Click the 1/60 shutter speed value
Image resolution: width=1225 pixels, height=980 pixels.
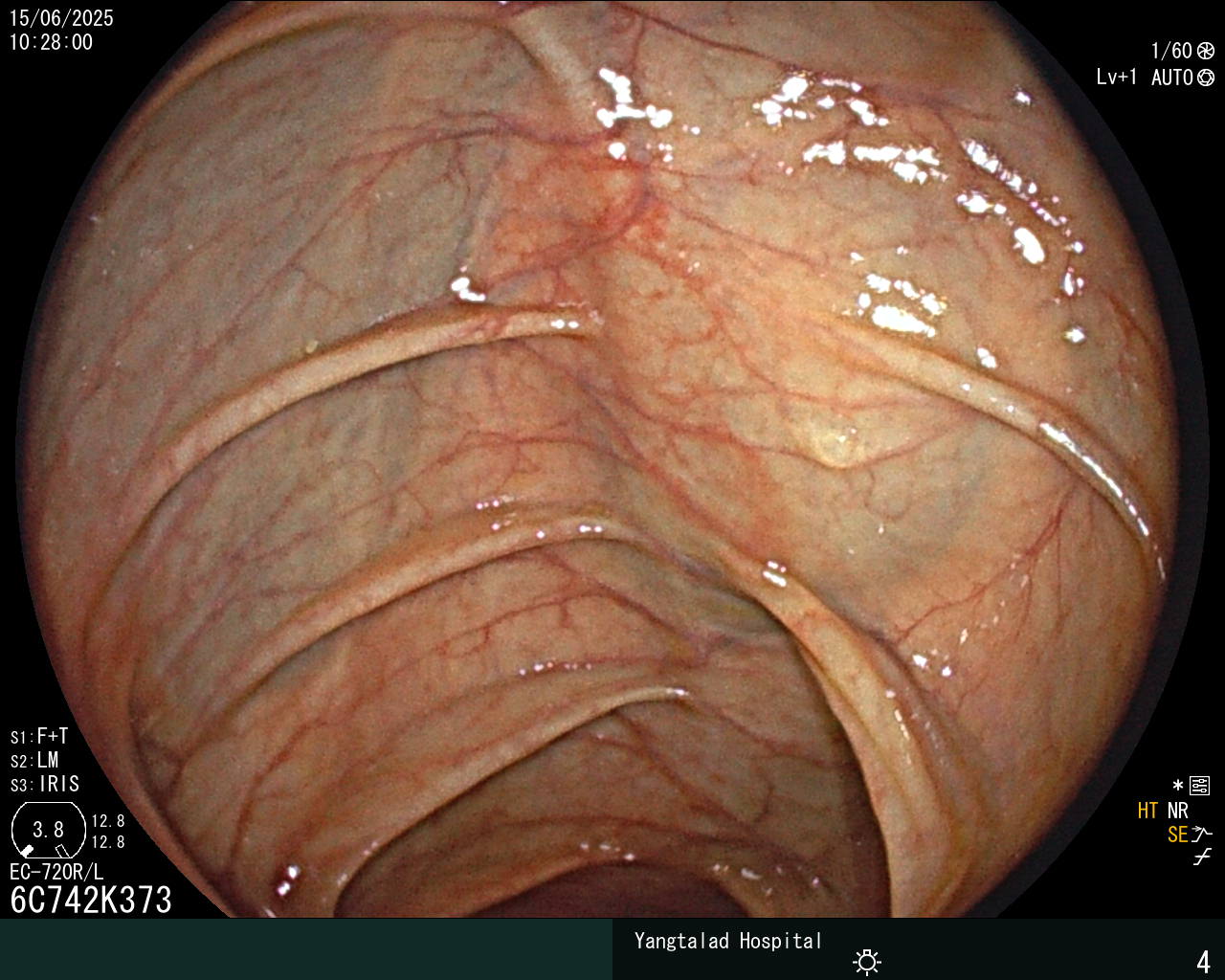coord(1171,51)
